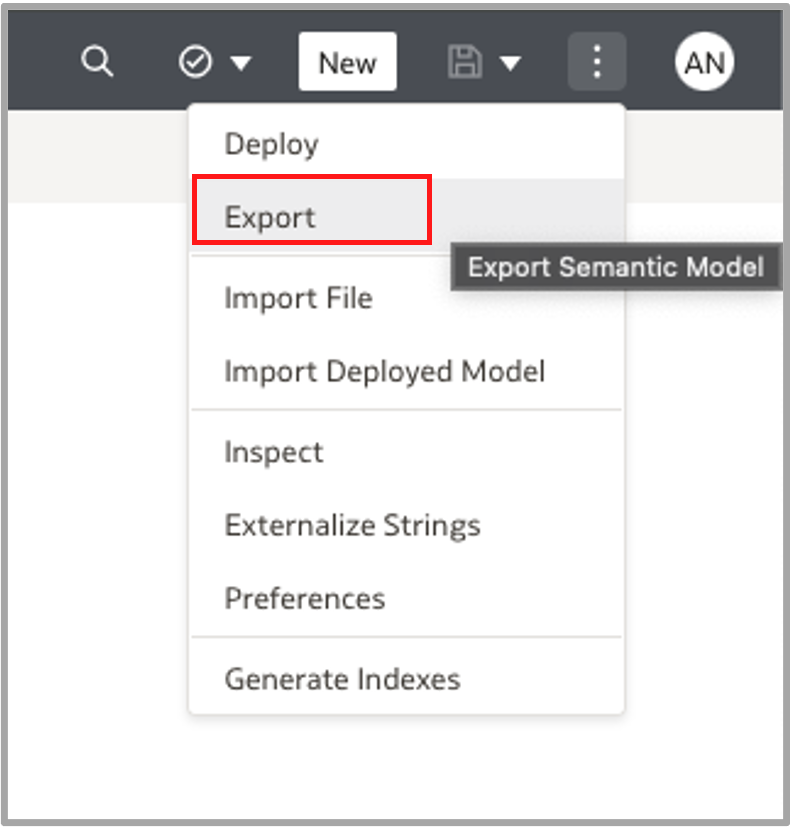Toggle the three-dot page menu icon

(x=597, y=62)
